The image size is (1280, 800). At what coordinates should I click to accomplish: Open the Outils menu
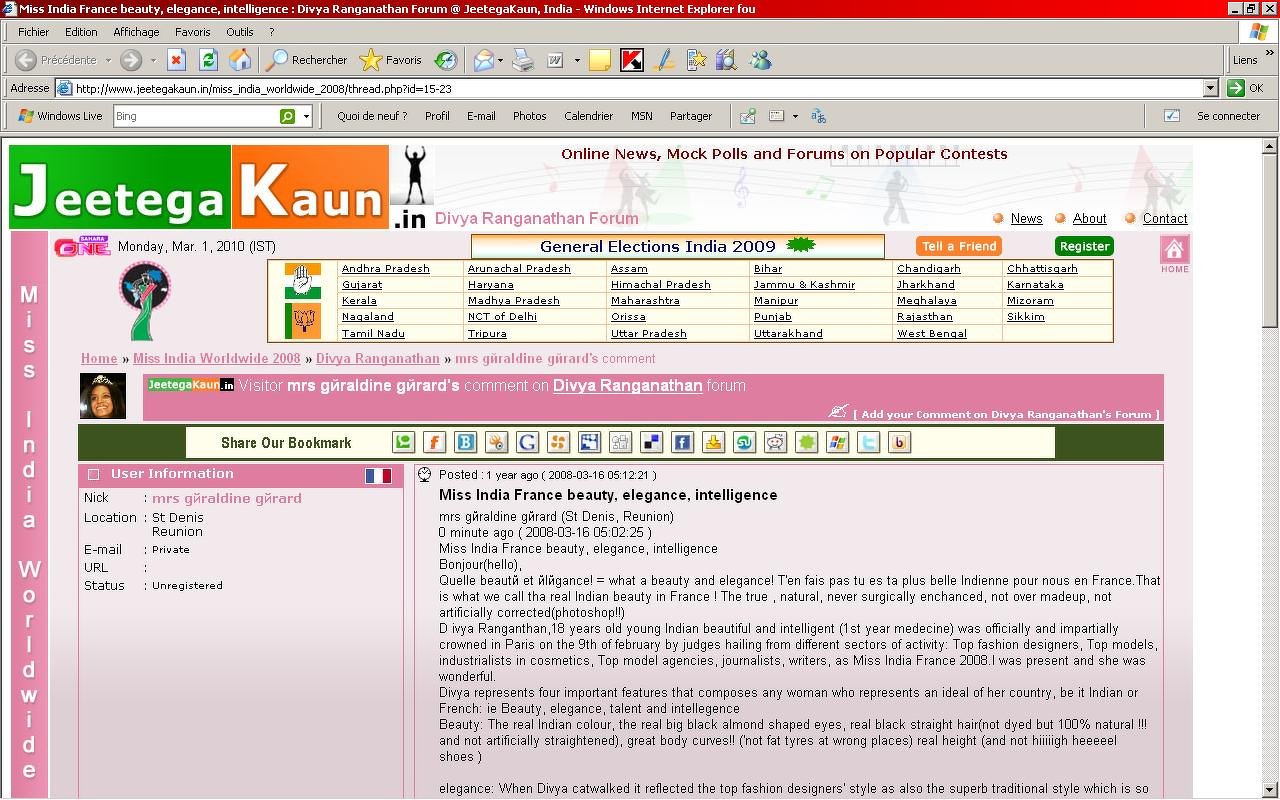click(239, 32)
